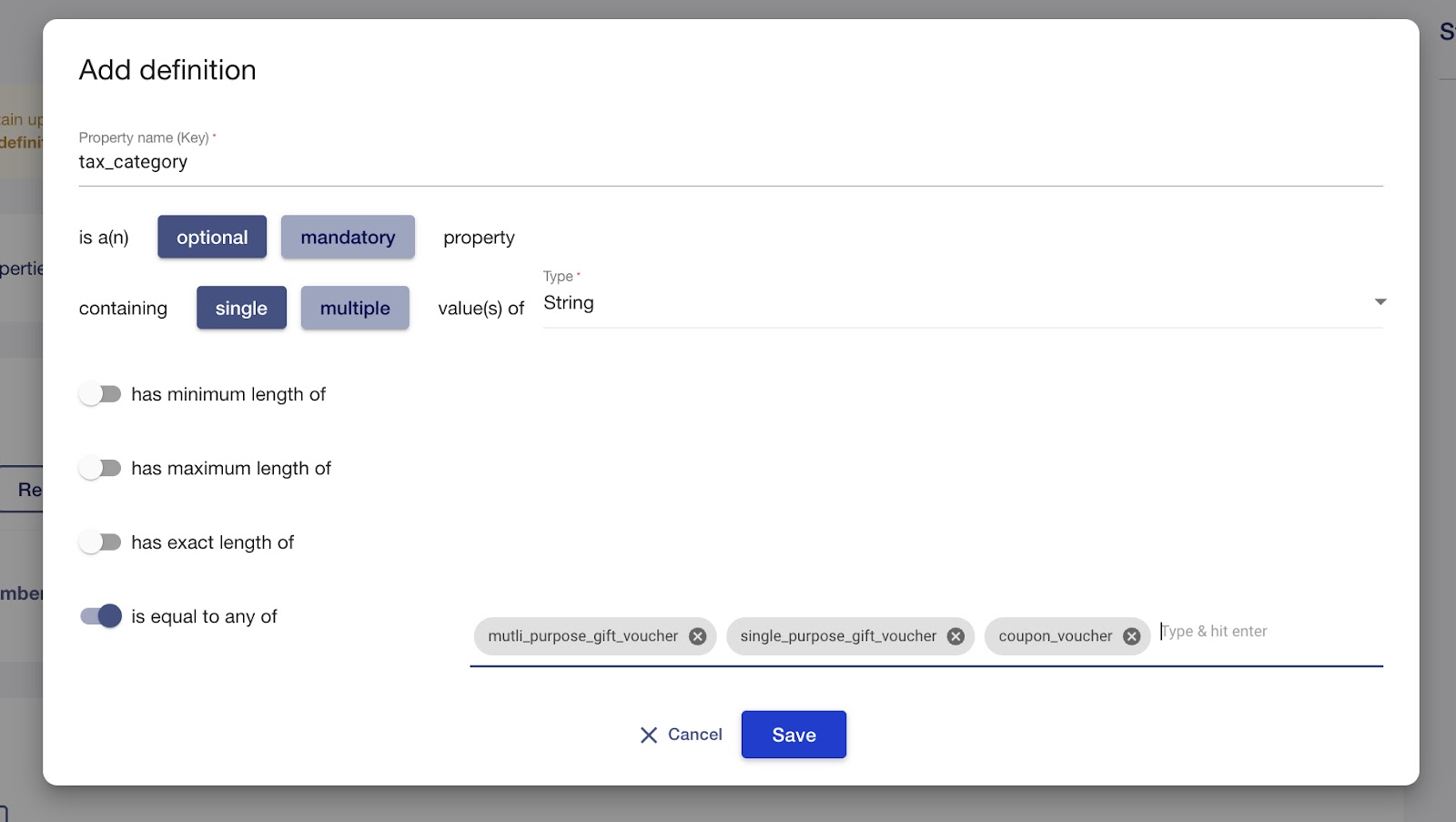This screenshot has height=822, width=1456.
Task: Select the single_purpose_gift_voucher chip label
Action: coord(837,636)
